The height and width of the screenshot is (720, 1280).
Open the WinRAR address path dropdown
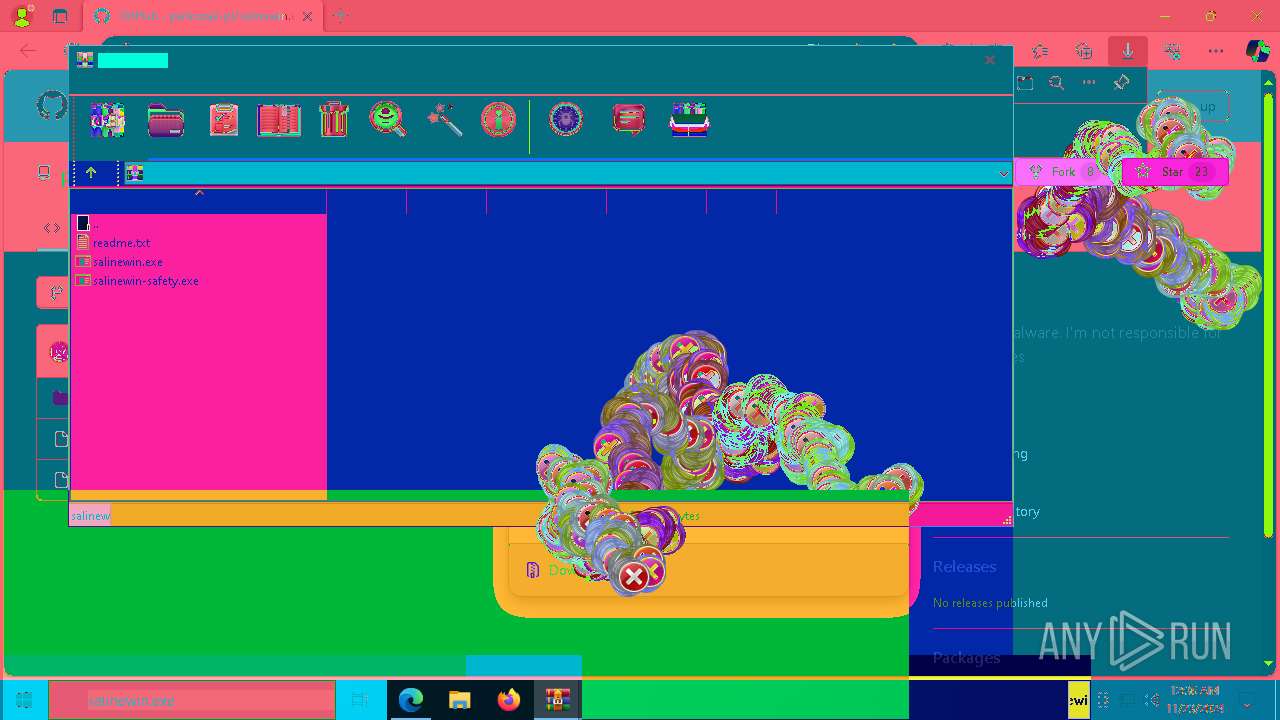[x=1003, y=174]
